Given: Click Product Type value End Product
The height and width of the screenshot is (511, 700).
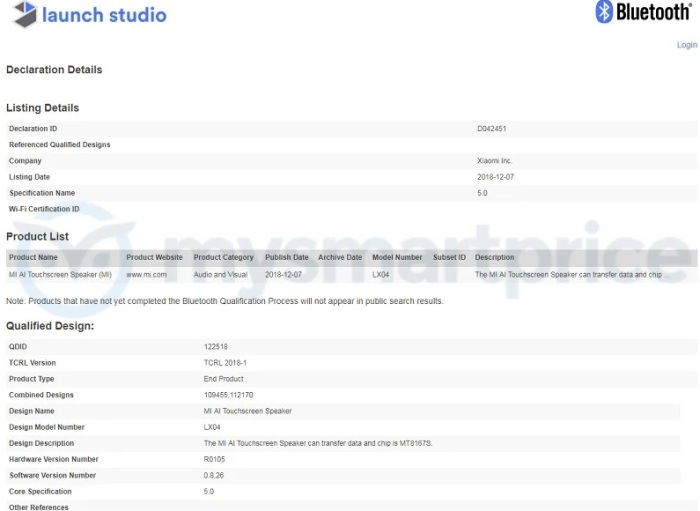Looking at the screenshot, I should [223, 379].
